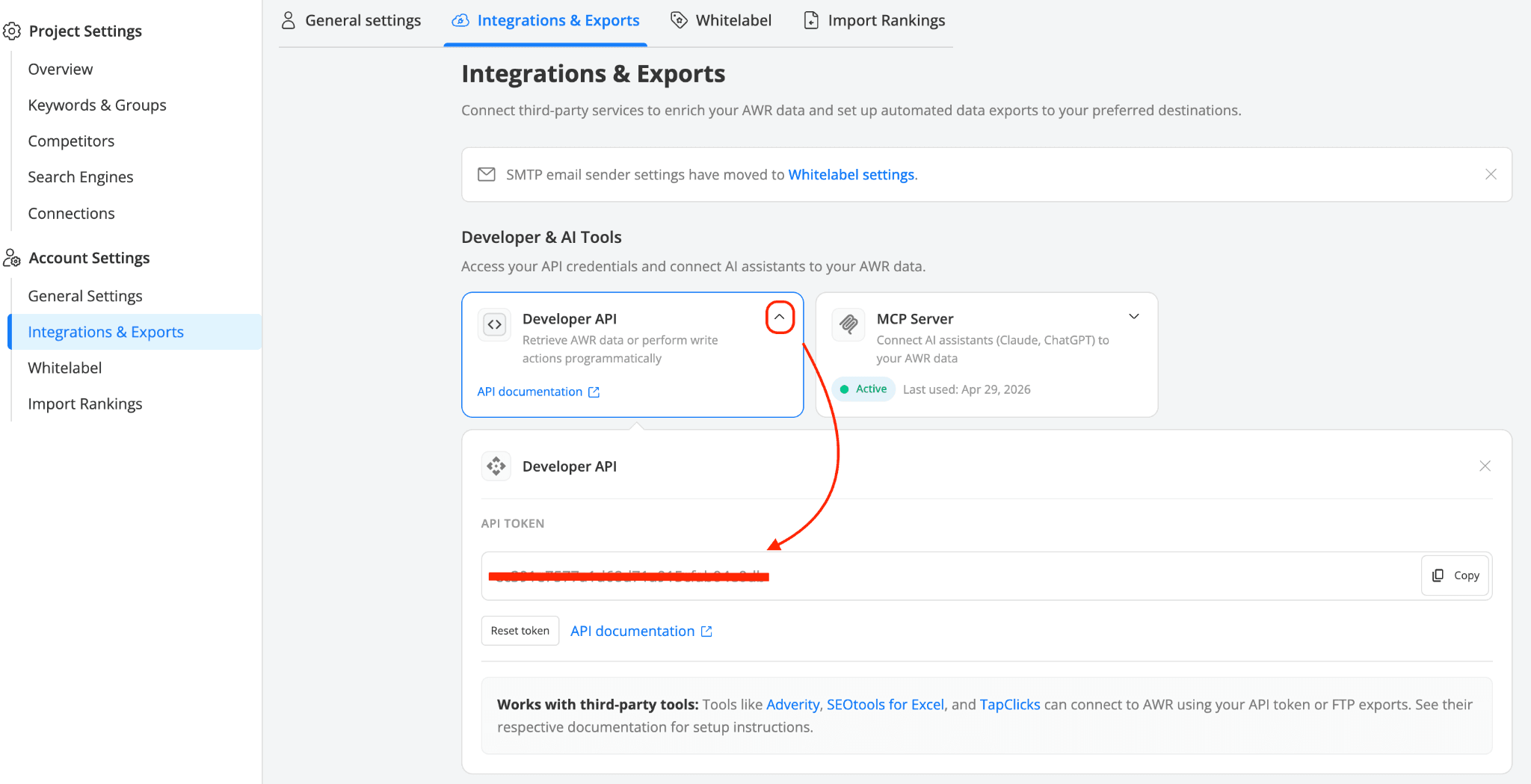Click the Project Settings gear icon
Image resolution: width=1531 pixels, height=784 pixels.
pos(12,31)
